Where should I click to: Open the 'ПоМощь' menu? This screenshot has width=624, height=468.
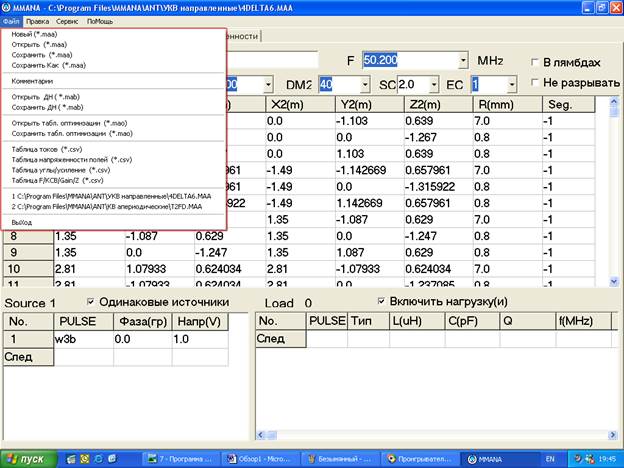coord(100,21)
